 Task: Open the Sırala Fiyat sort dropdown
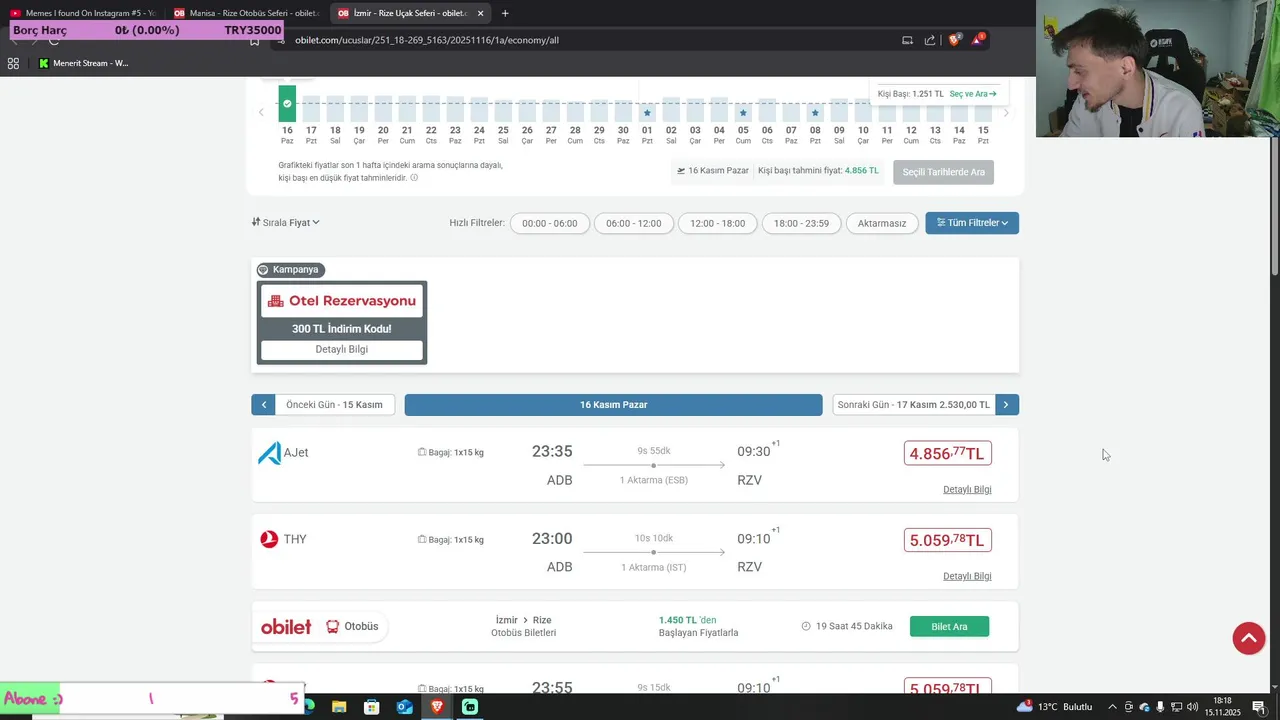[286, 223]
